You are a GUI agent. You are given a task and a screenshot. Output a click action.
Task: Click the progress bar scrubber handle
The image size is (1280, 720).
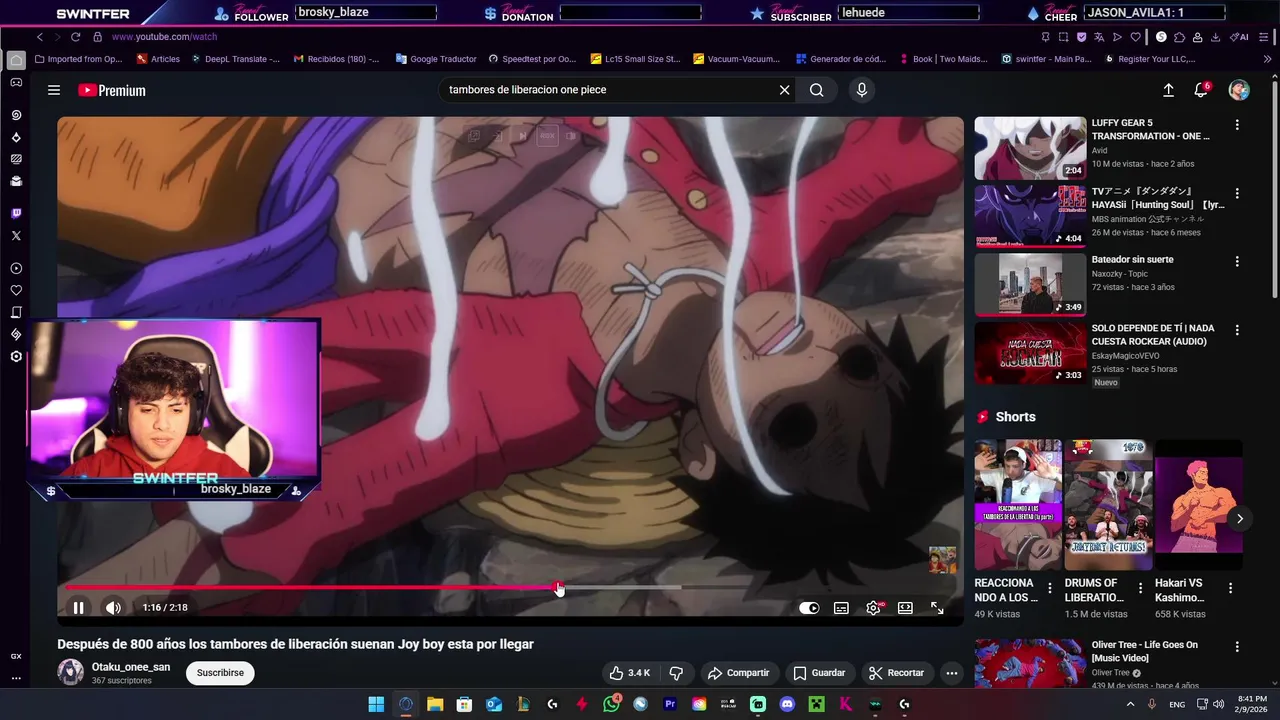tap(558, 588)
